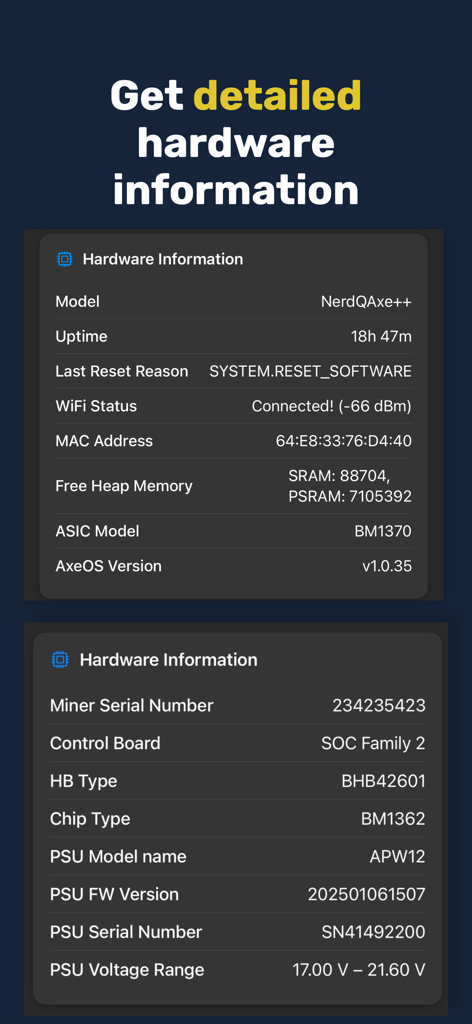Click the 'PSRAM: 7105392' memory value
The height and width of the screenshot is (1024, 472).
[350, 496]
